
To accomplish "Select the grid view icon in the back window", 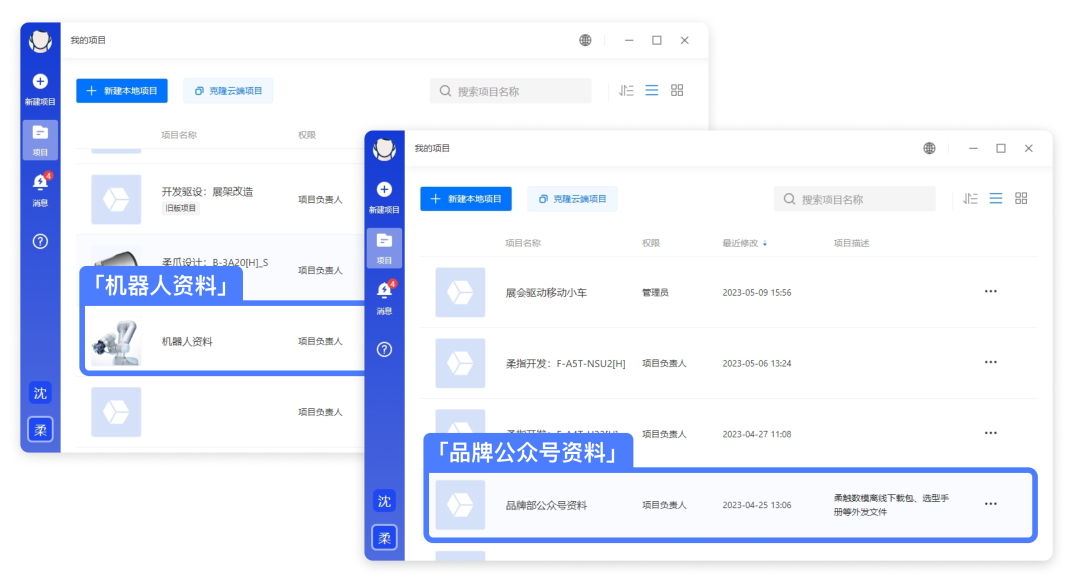I will pyautogui.click(x=677, y=89).
